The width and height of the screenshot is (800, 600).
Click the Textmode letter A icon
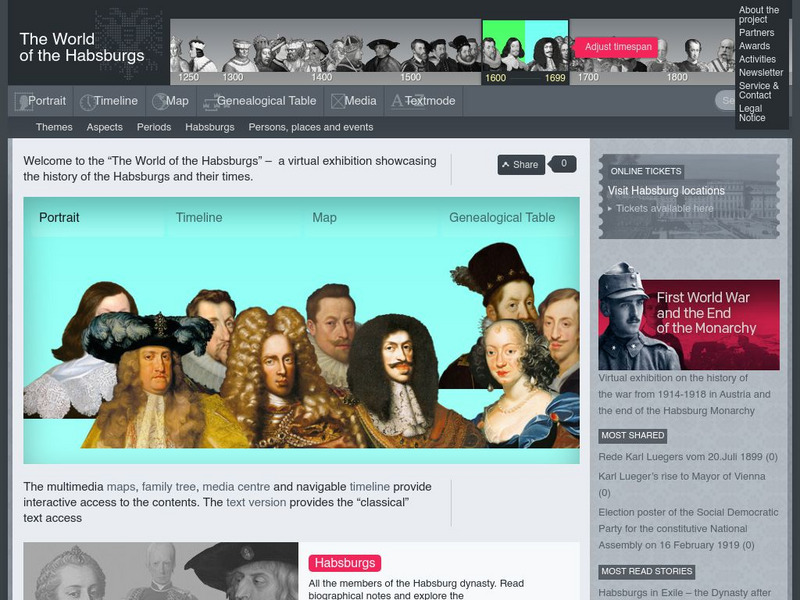tap(397, 101)
